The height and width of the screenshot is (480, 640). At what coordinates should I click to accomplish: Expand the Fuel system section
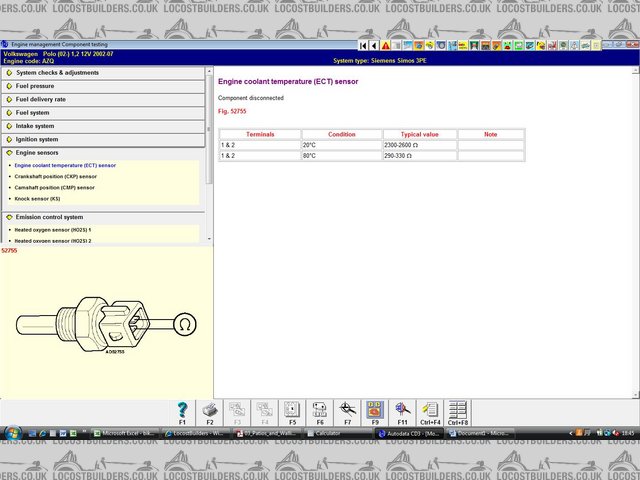click(x=103, y=113)
